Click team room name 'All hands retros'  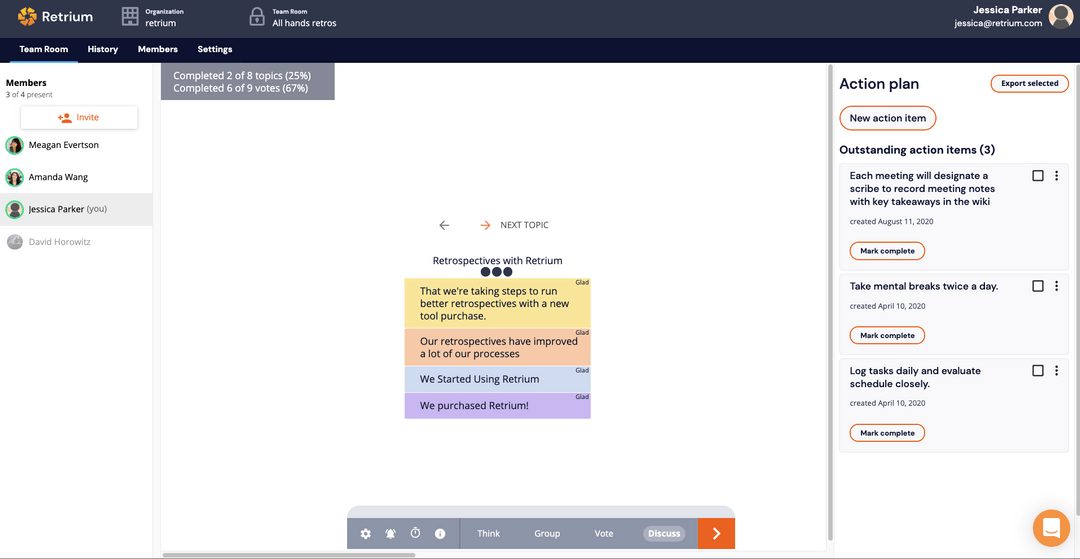304,23
